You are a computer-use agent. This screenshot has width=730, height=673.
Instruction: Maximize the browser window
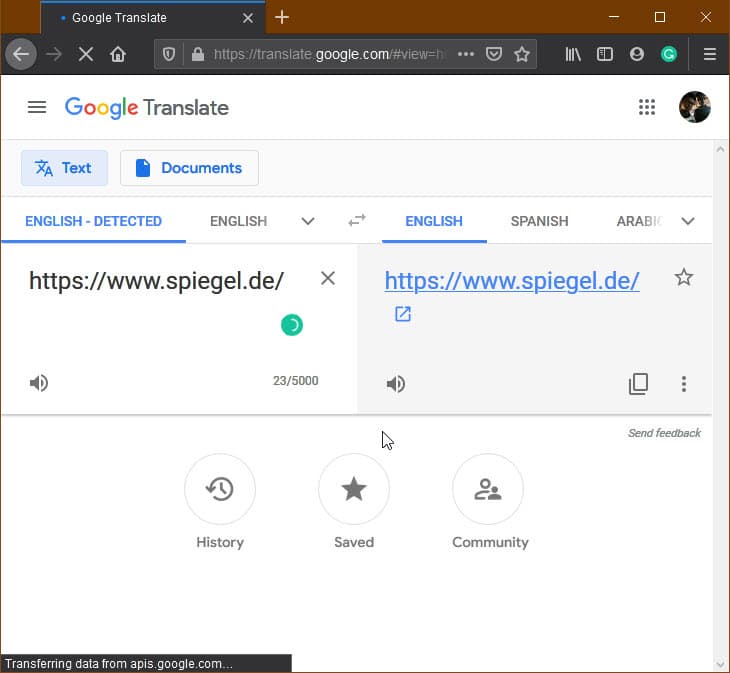tap(660, 18)
